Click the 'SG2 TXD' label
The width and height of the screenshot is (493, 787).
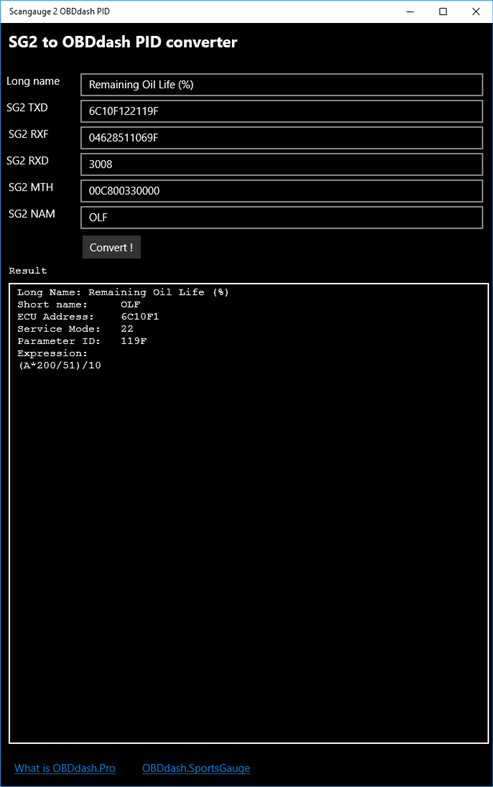[27, 107]
